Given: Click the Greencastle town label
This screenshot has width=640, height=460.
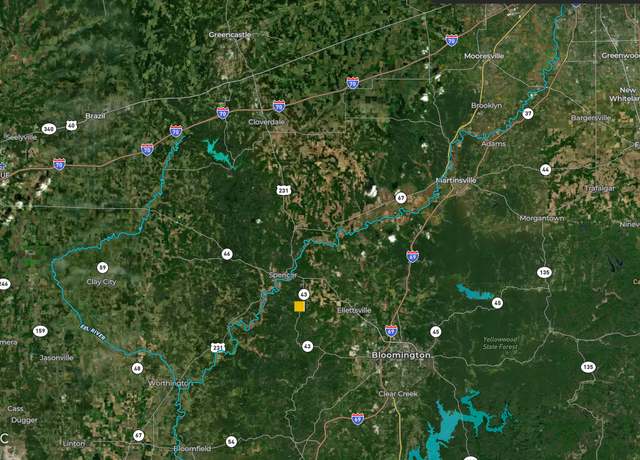Looking at the screenshot, I should point(230,35).
